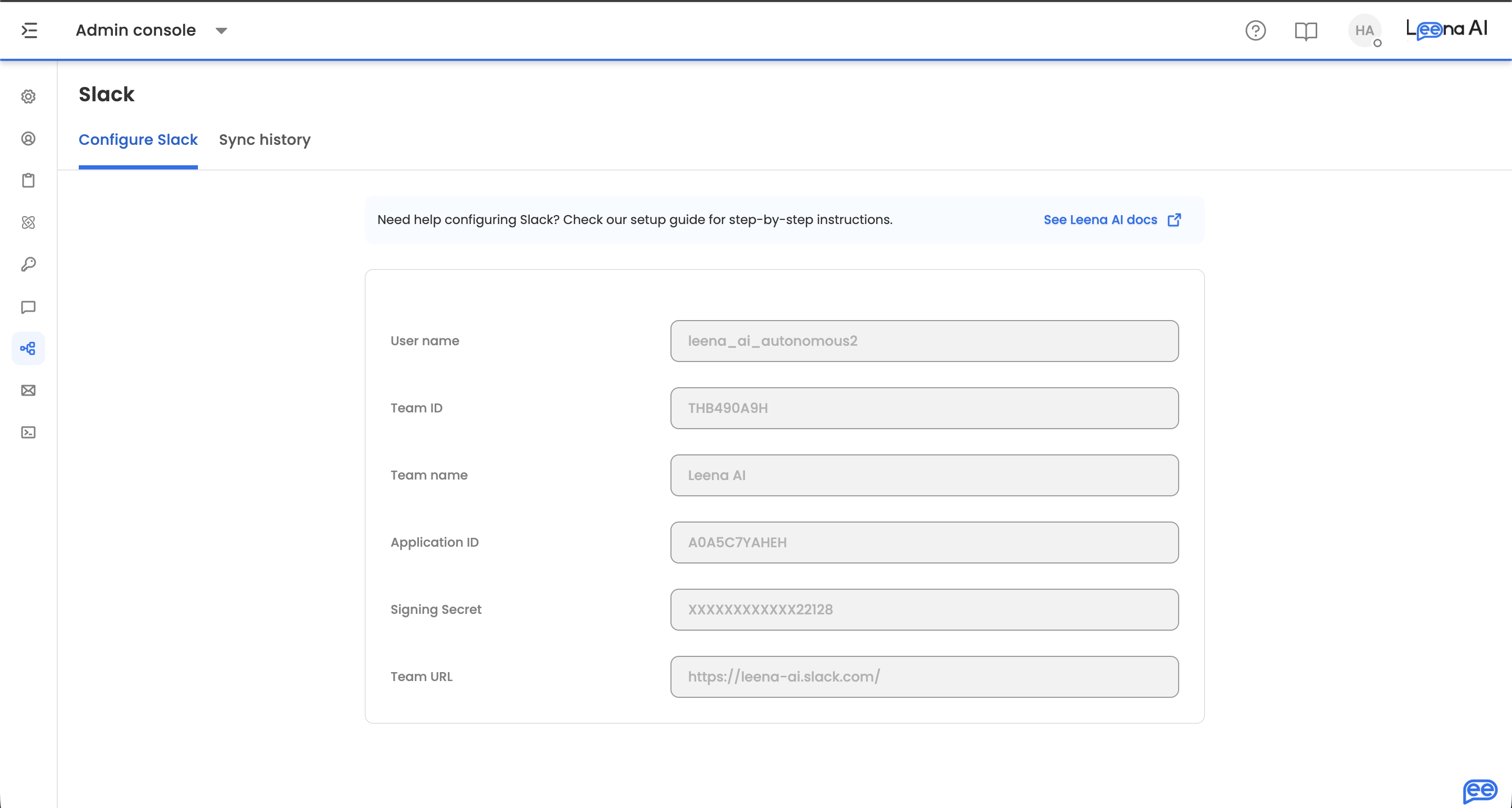Open the user profile sidebar icon
Image resolution: width=1512 pixels, height=808 pixels.
click(x=28, y=139)
